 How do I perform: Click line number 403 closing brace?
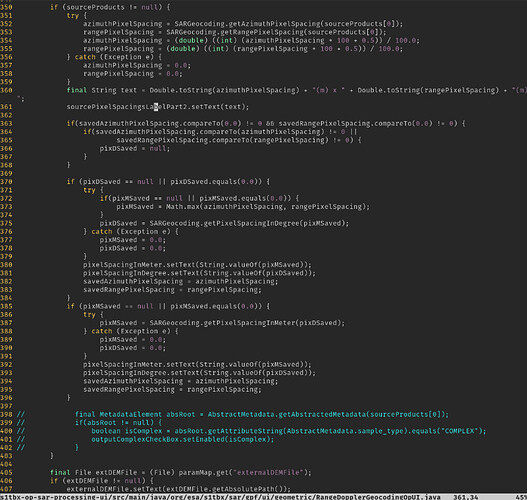(52, 456)
